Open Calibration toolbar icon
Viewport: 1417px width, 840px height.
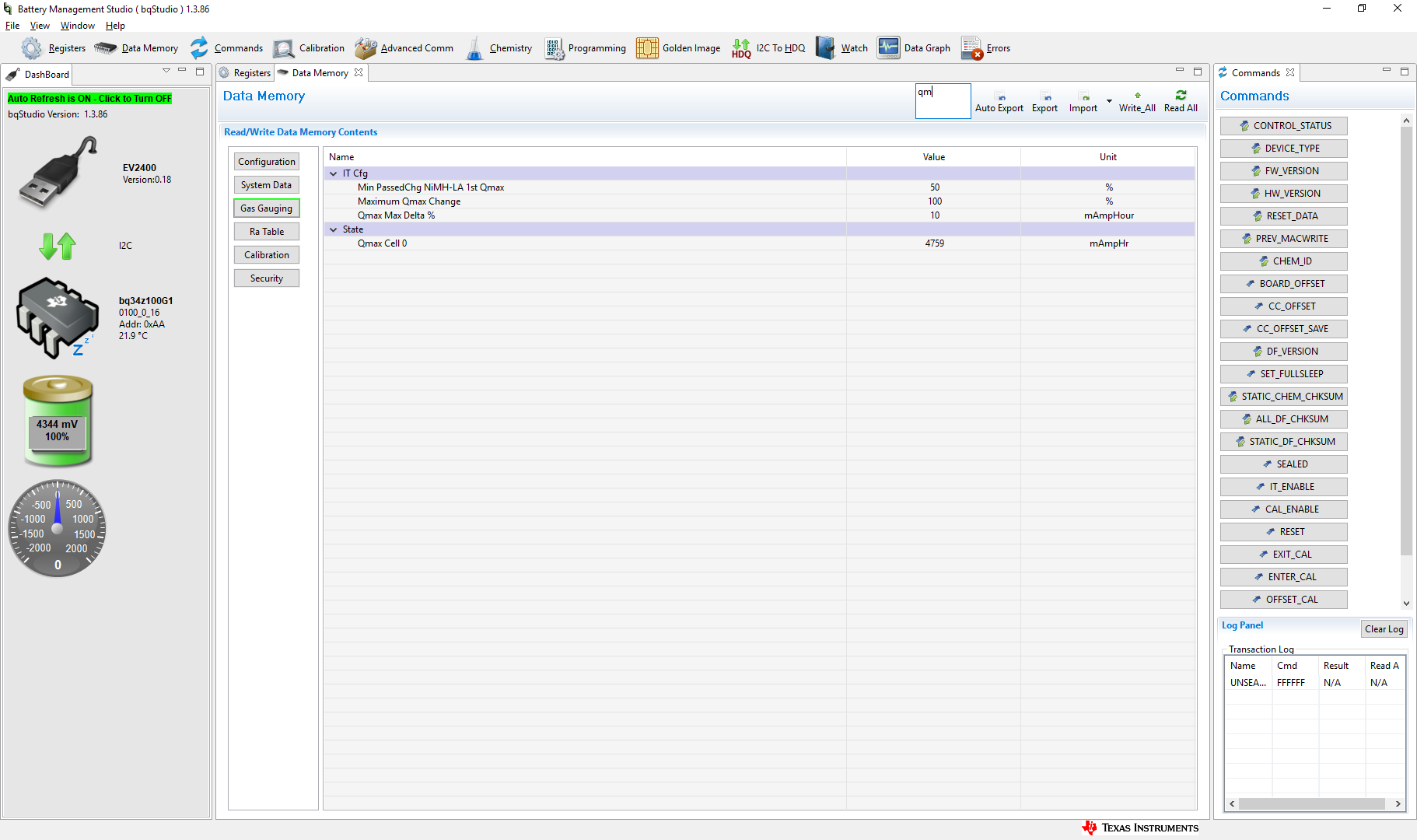pyautogui.click(x=284, y=48)
